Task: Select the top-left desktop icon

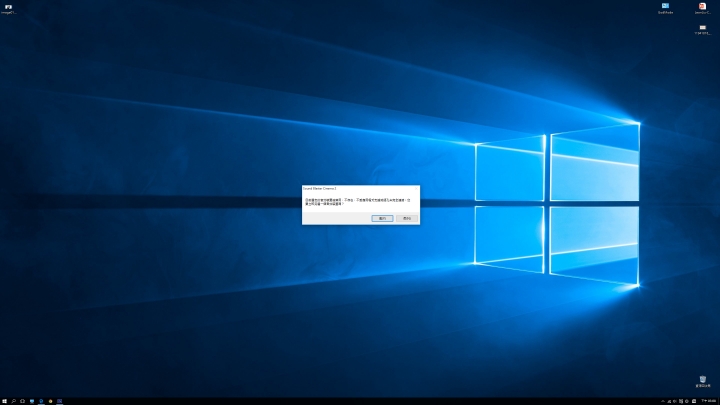Action: 8,9
